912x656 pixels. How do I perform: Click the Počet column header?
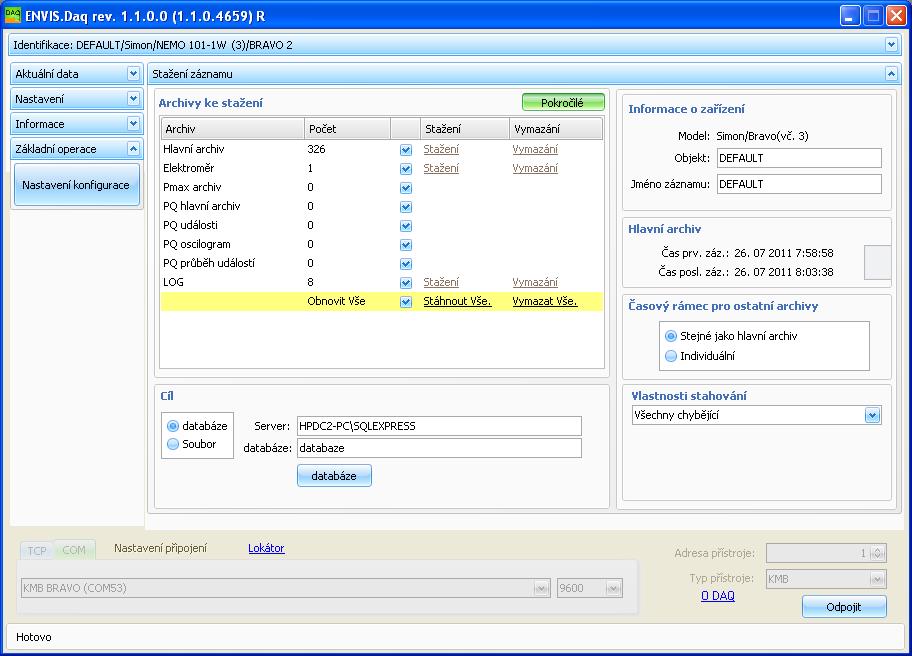[347, 129]
